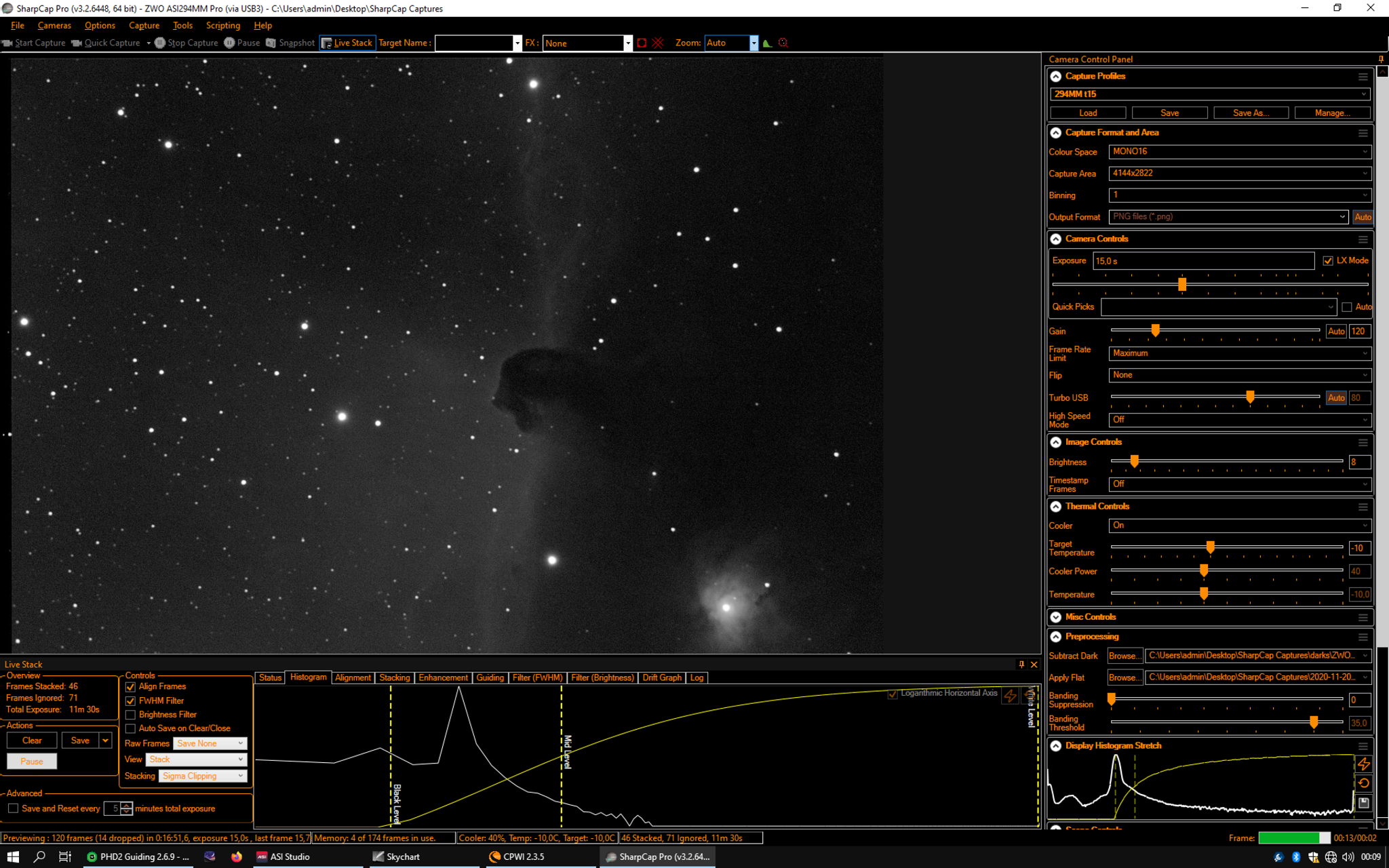1389x868 pixels.
Task: Click the auto stretch lightning bolt icon
Action: [x=1364, y=764]
